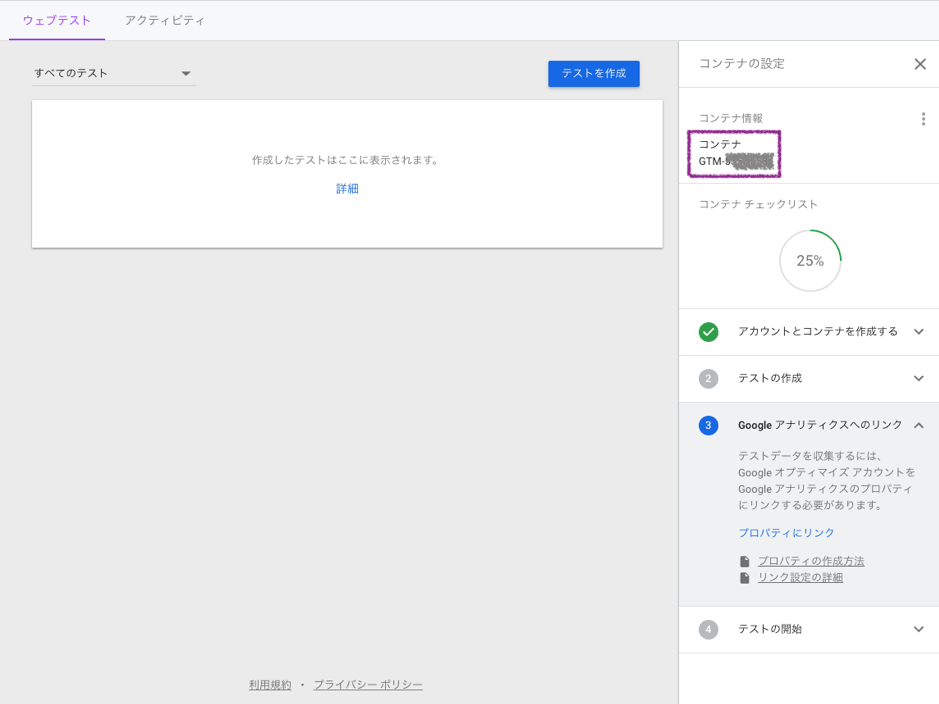Click the step 4 number badge
The image size is (939, 704).
[x=708, y=630]
